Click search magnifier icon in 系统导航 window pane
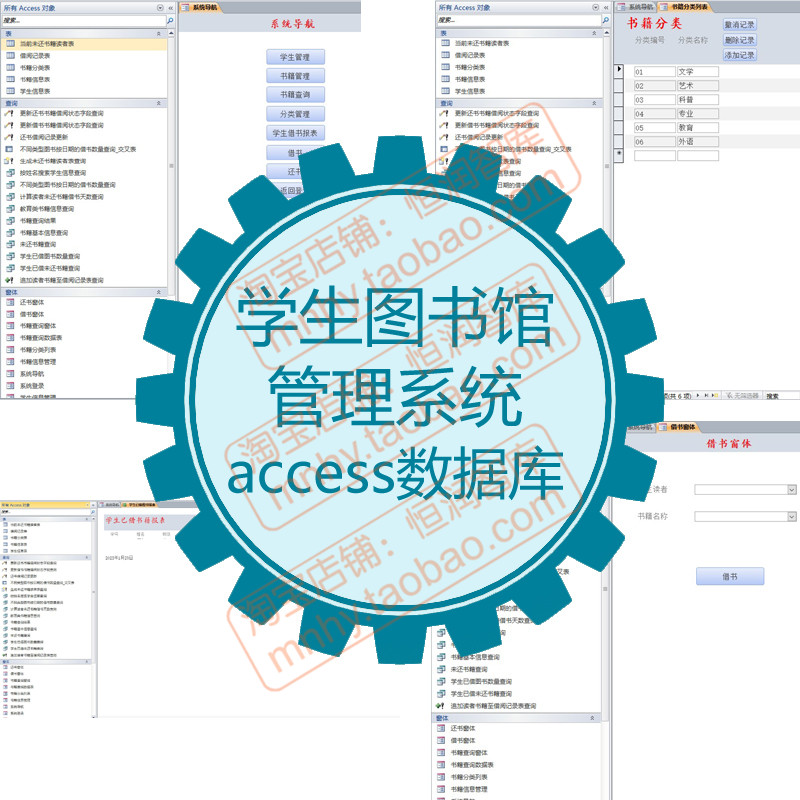The image size is (800, 800). click(x=170, y=20)
